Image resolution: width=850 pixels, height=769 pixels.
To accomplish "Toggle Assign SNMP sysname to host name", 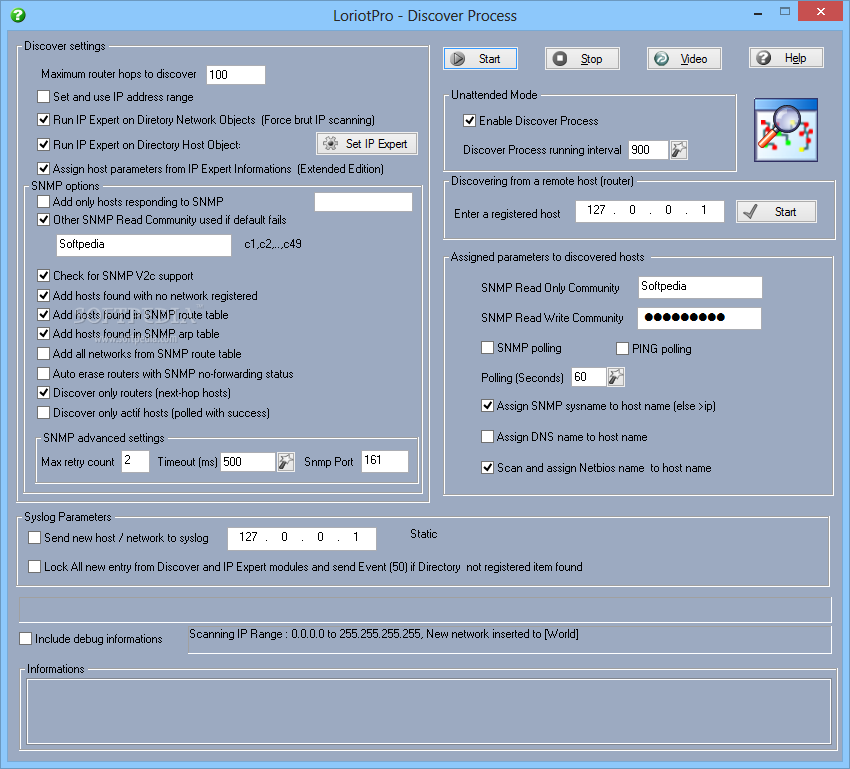I will point(487,405).
